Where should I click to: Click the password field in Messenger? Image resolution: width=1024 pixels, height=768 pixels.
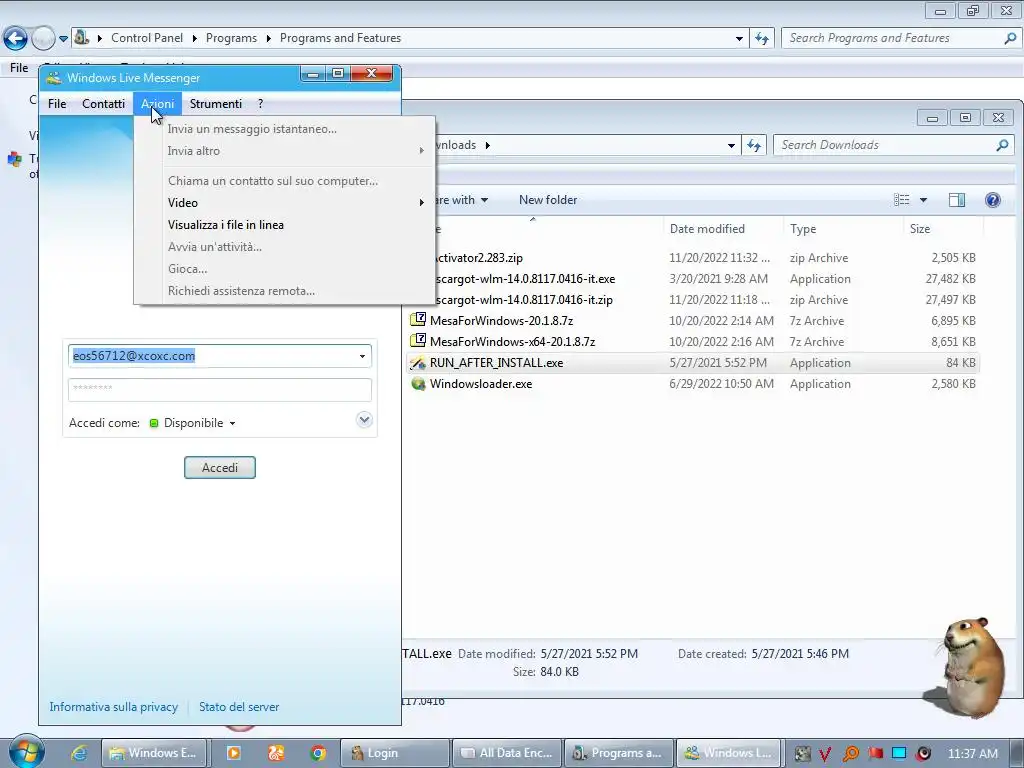click(219, 389)
